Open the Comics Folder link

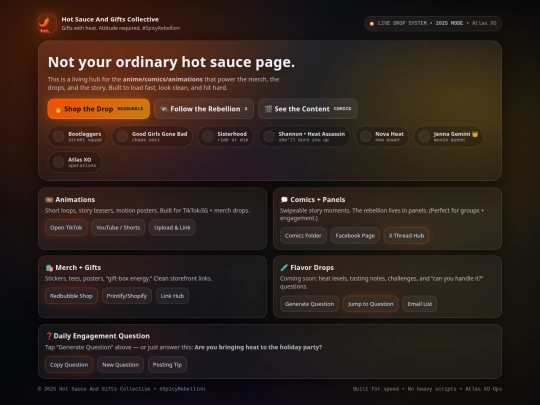click(x=303, y=236)
